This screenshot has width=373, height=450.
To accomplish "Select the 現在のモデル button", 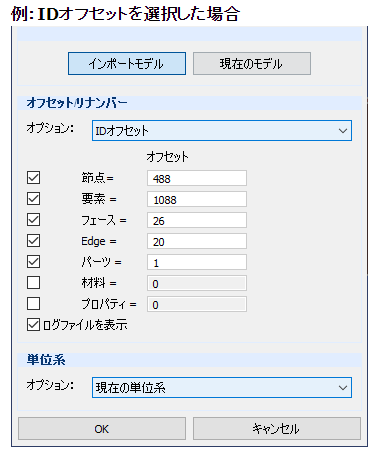I will click(252, 63).
